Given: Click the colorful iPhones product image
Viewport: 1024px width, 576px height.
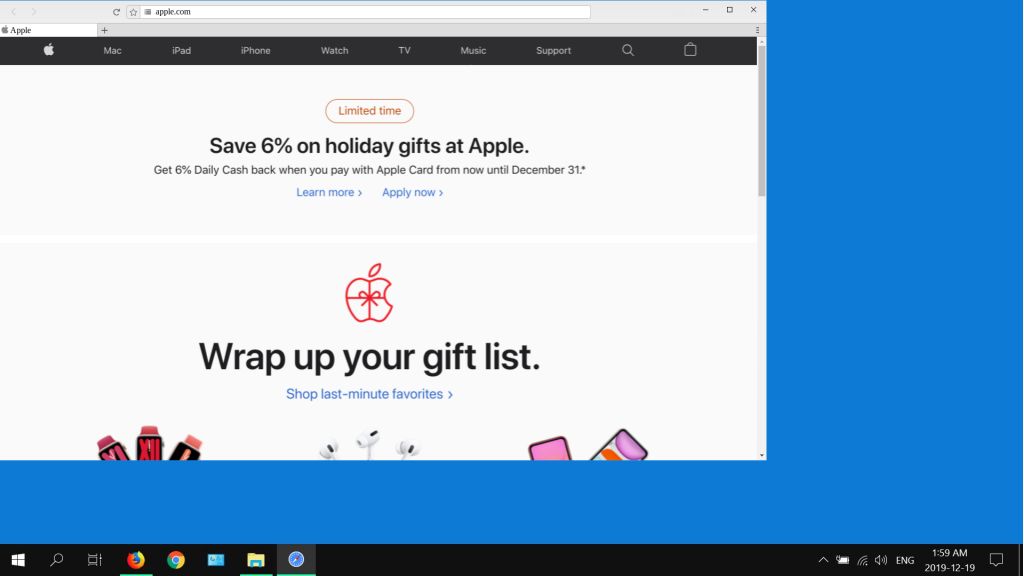Looking at the screenshot, I should coord(588,445).
